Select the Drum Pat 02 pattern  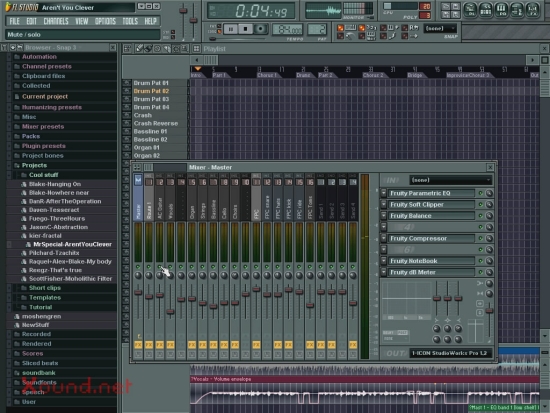coord(151,91)
